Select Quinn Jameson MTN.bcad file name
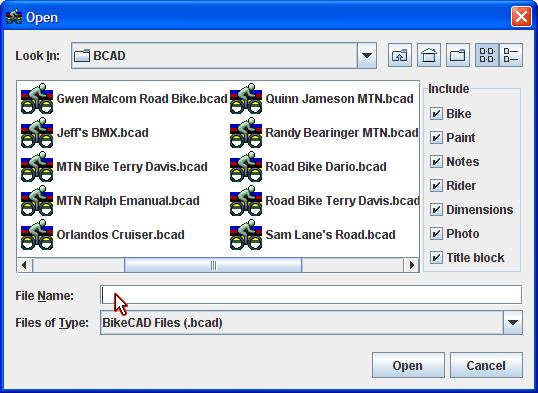Image resolution: width=538 pixels, height=393 pixels. pyautogui.click(x=339, y=99)
